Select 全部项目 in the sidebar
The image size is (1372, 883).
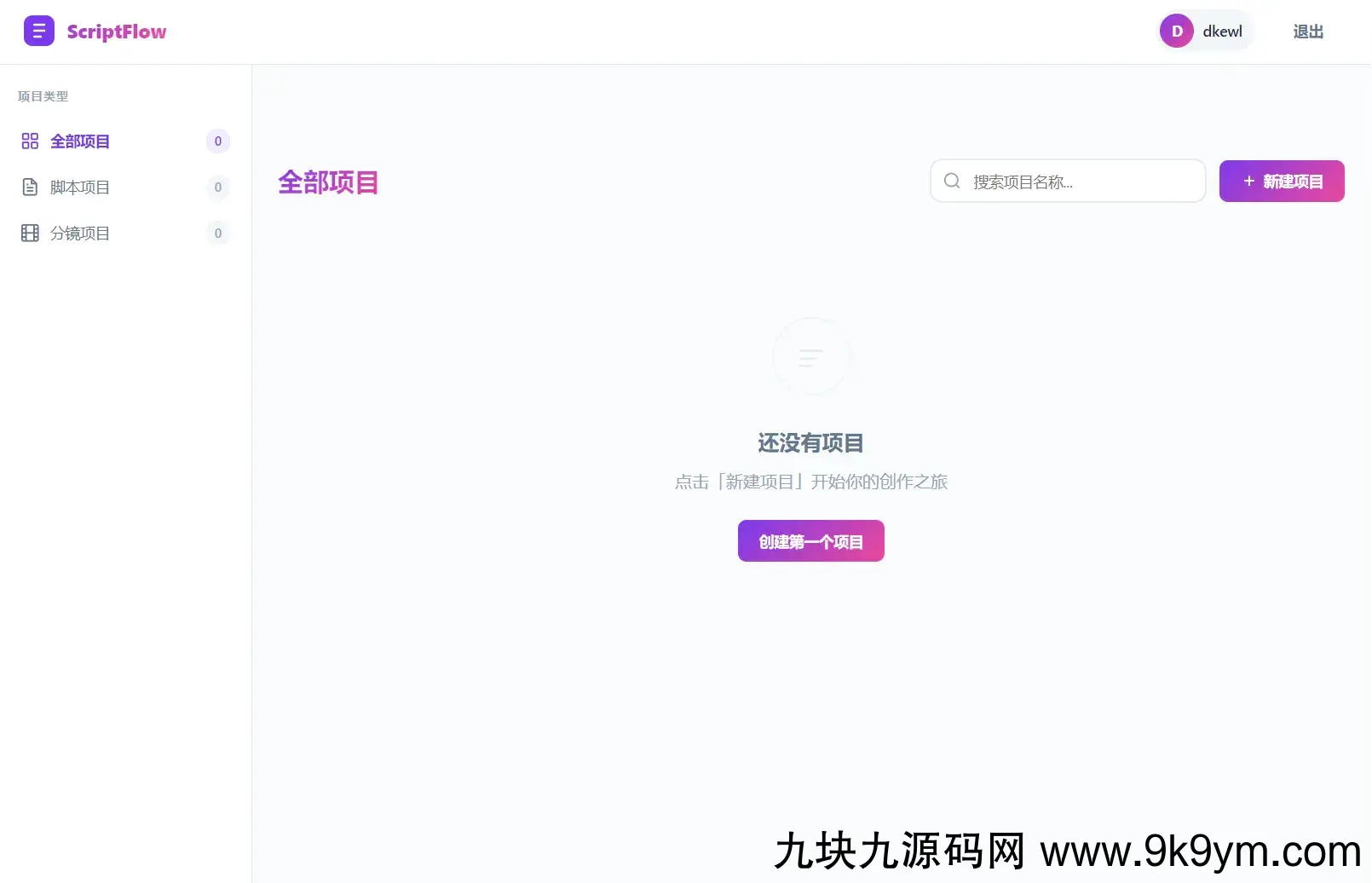pyautogui.click(x=80, y=141)
